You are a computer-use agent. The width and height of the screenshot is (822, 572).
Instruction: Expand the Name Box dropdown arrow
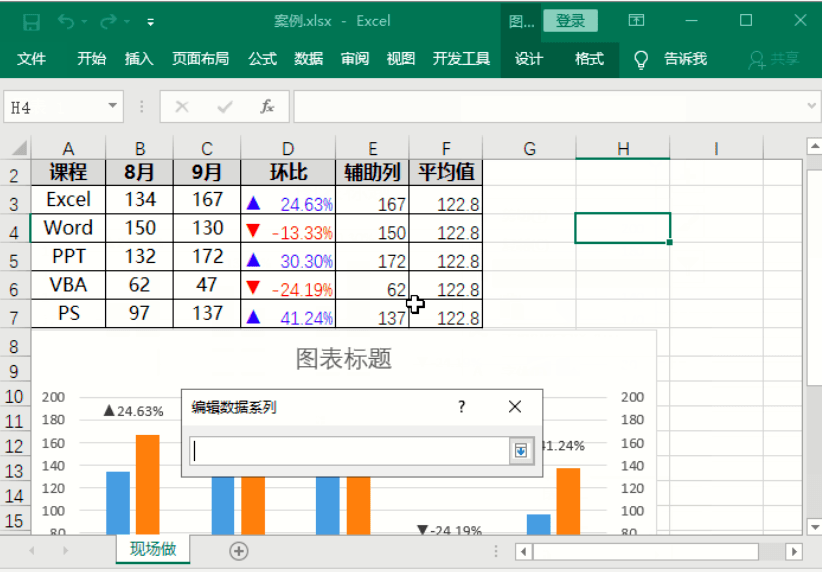coord(113,106)
